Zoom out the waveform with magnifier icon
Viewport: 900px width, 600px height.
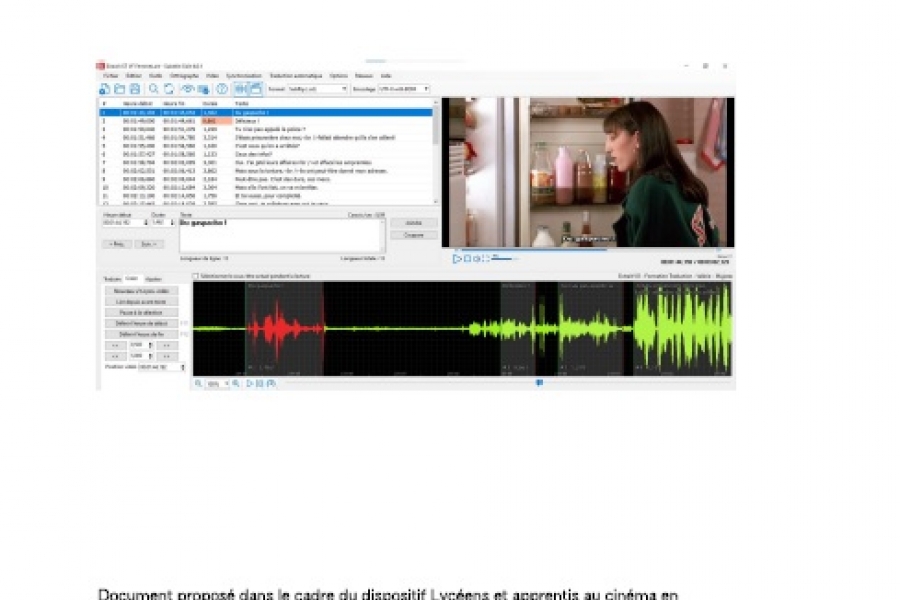pos(198,383)
